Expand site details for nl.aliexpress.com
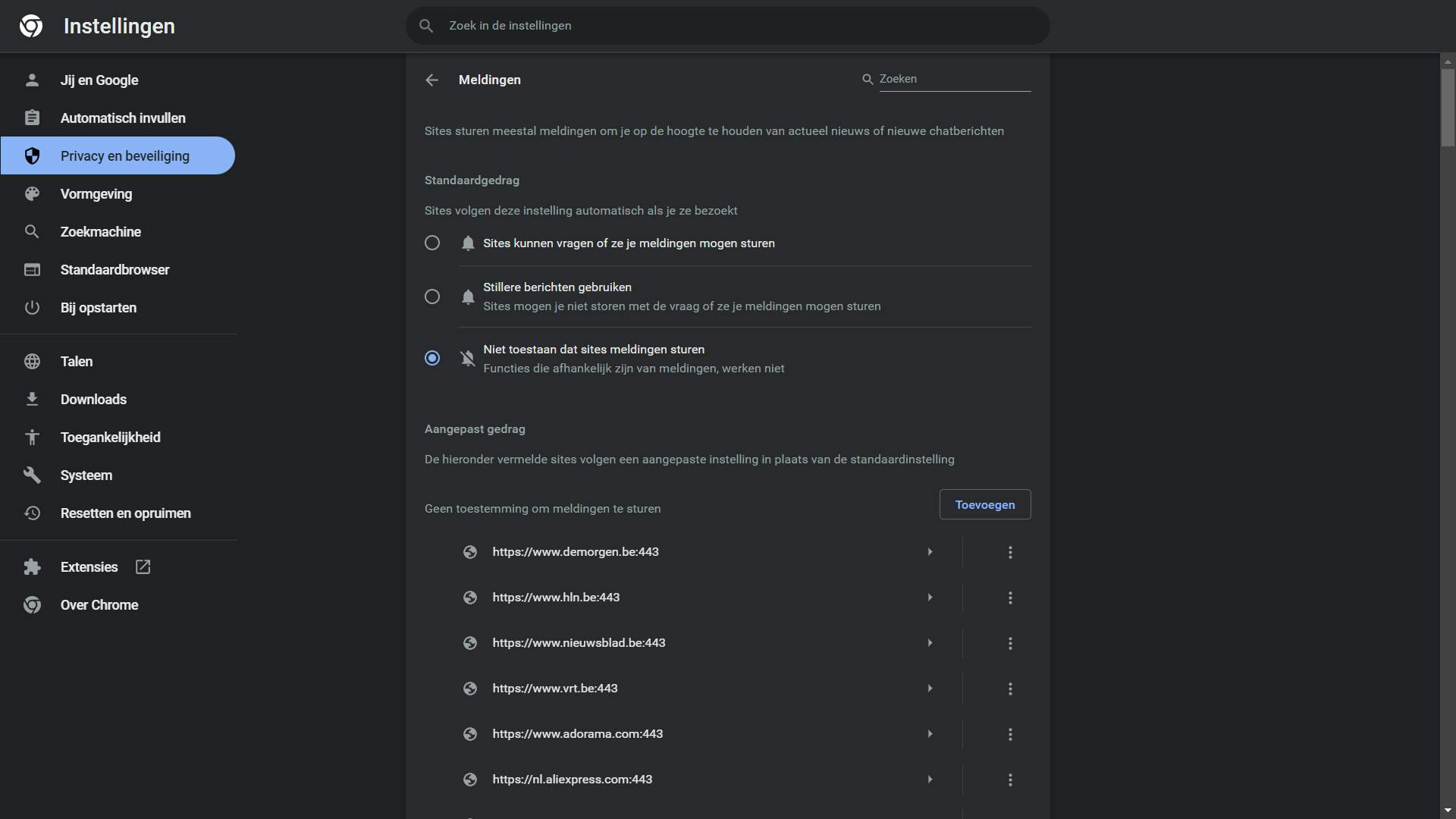The width and height of the screenshot is (1456, 819). (930, 780)
